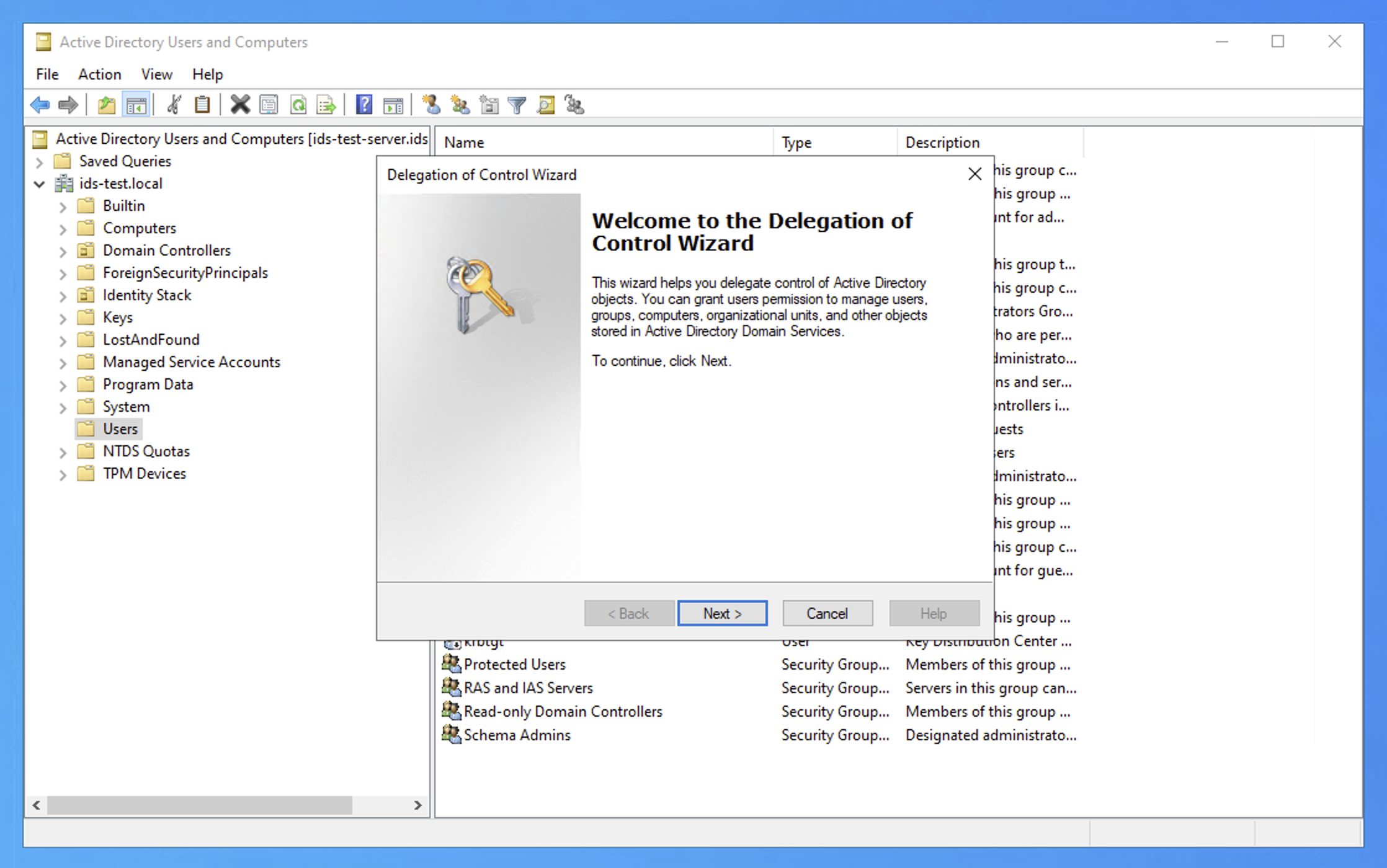Click the "Designated administrato..." description

point(991,735)
